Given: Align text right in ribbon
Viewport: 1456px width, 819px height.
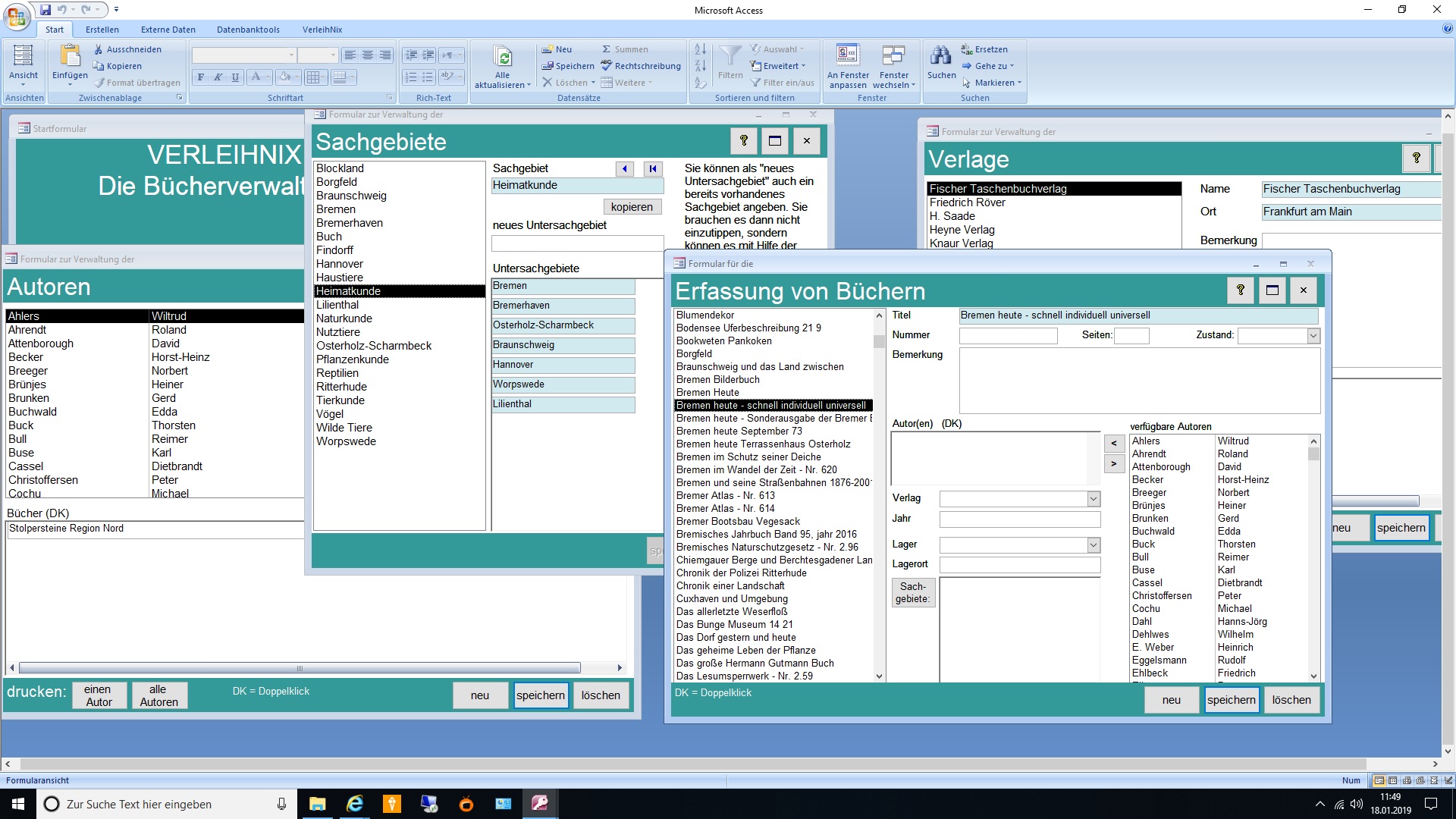Looking at the screenshot, I should coord(385,55).
